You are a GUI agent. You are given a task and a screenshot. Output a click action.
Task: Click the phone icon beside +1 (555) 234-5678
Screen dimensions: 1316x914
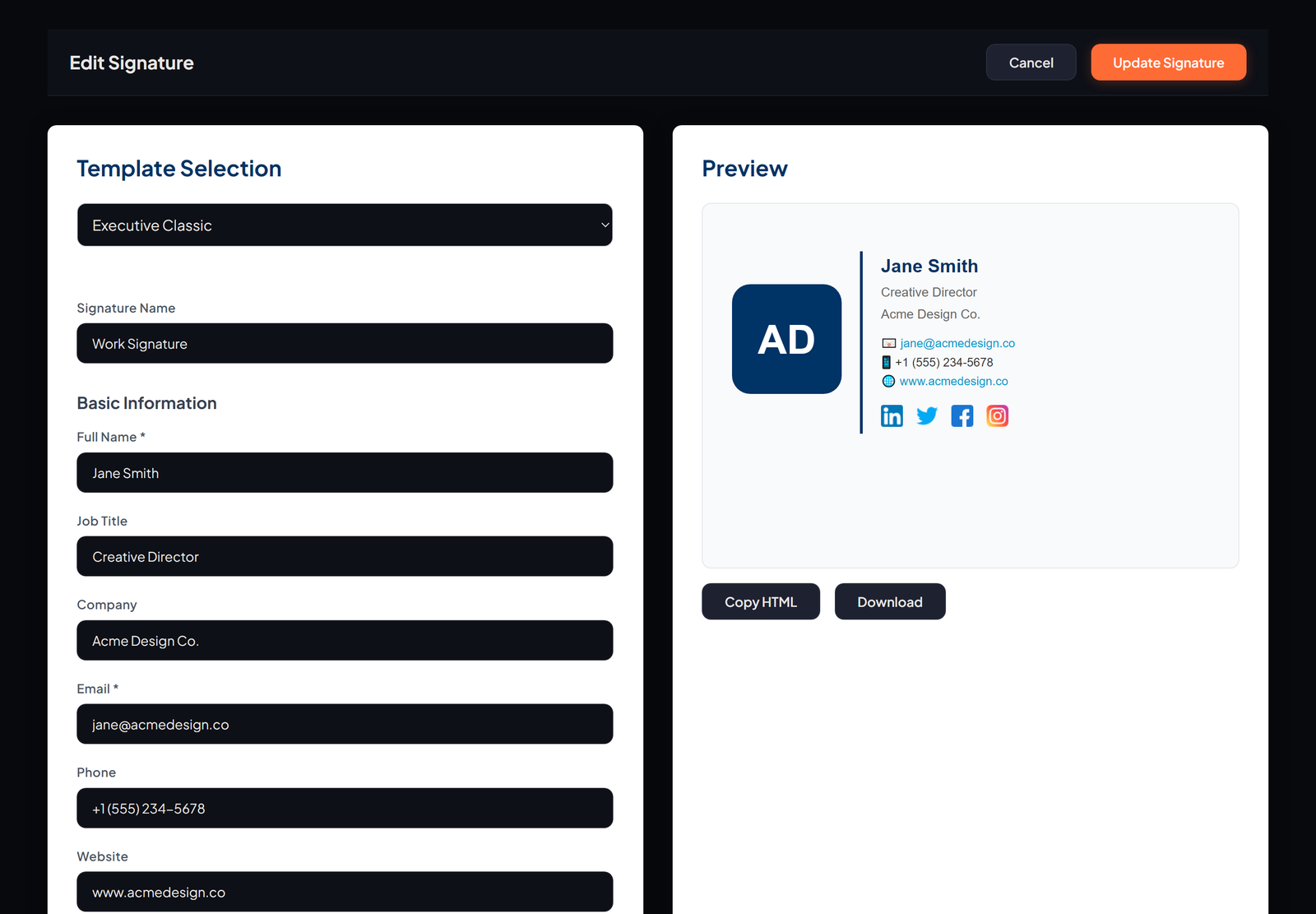click(x=887, y=362)
